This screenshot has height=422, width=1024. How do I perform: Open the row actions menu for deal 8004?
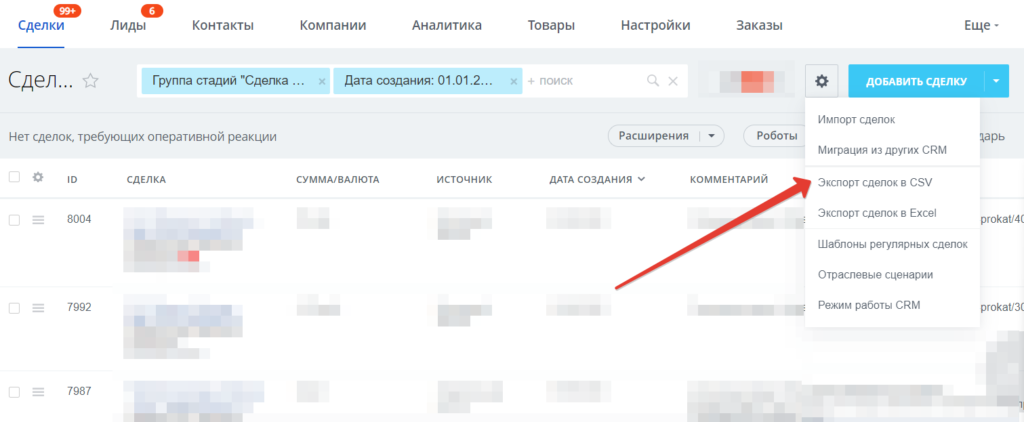pos(39,220)
